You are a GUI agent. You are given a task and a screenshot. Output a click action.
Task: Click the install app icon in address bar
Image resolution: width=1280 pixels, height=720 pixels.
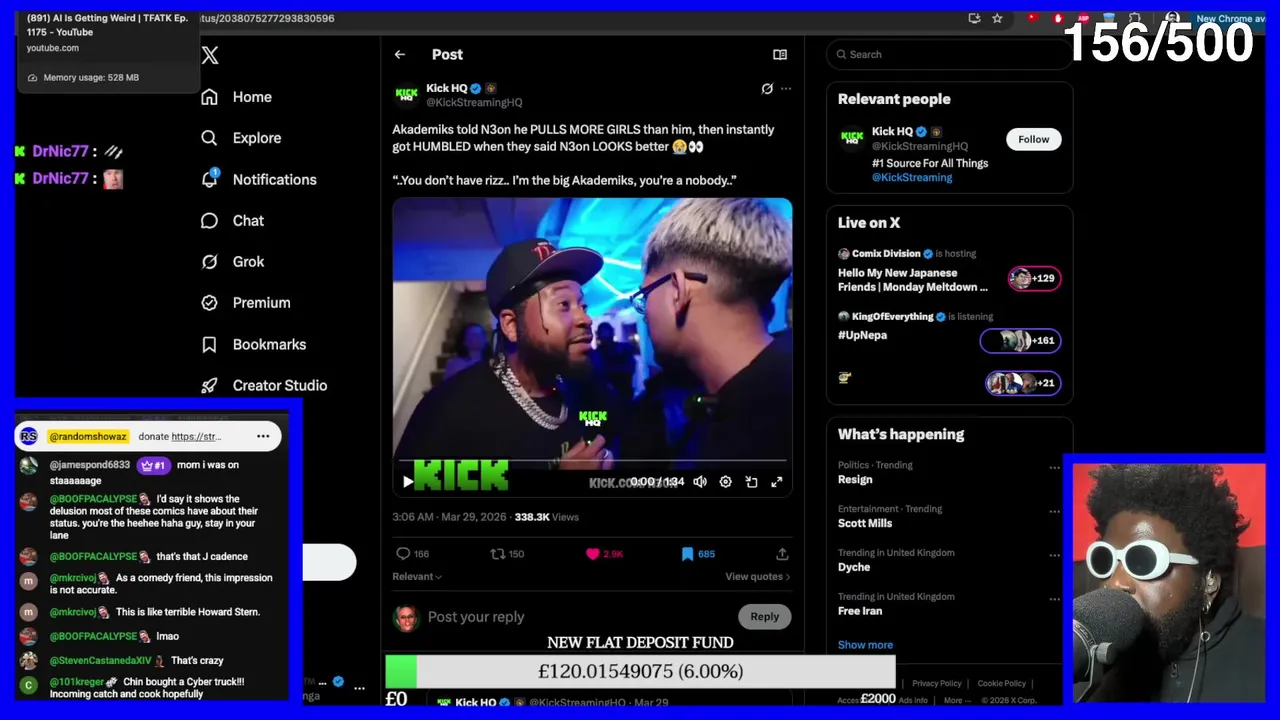pyautogui.click(x=974, y=18)
